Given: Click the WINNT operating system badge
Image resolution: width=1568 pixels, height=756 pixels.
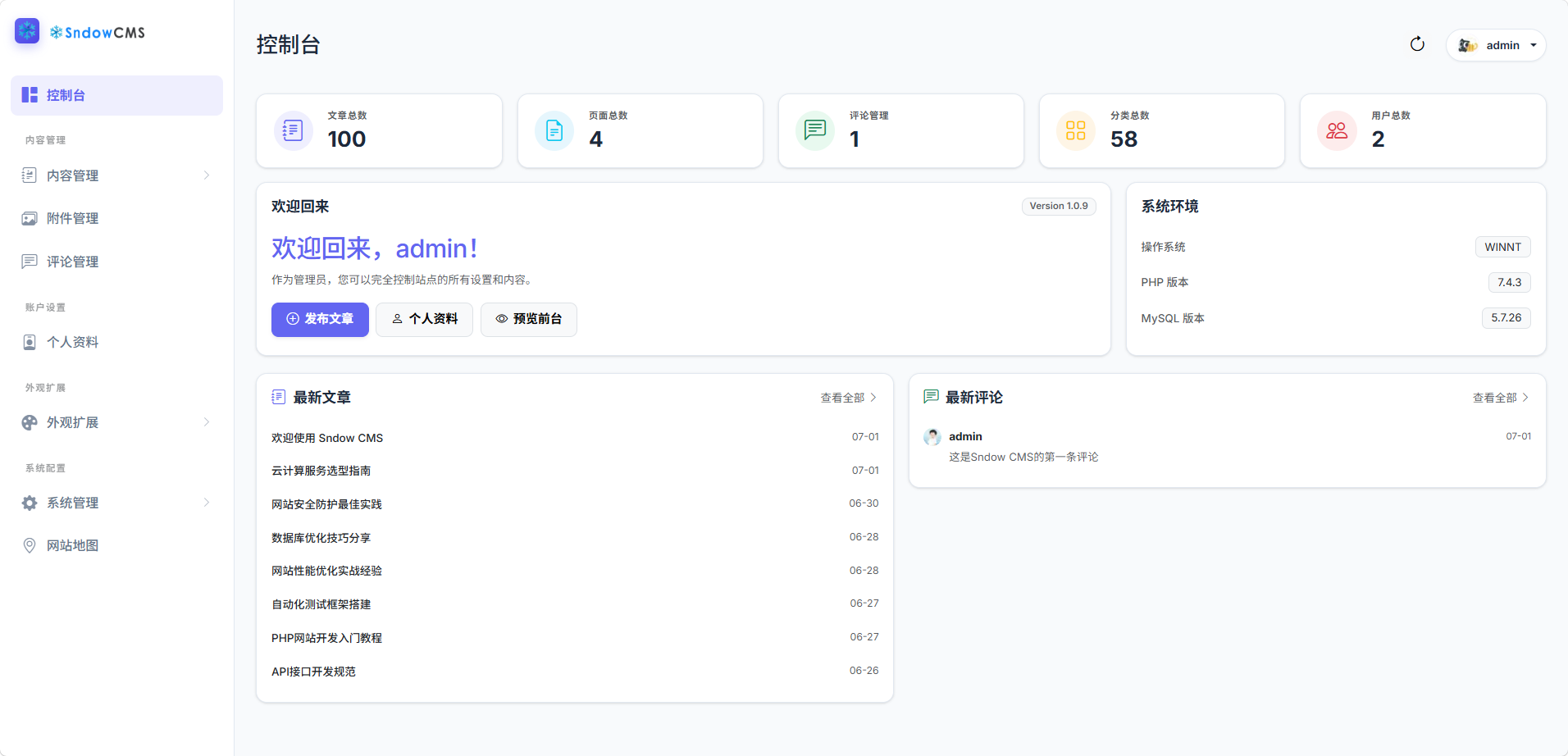Looking at the screenshot, I should point(1502,247).
